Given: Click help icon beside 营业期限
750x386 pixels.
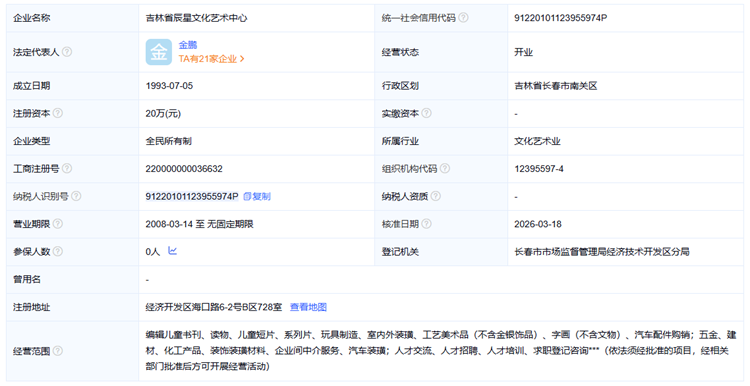Looking at the screenshot, I should tap(57, 223).
